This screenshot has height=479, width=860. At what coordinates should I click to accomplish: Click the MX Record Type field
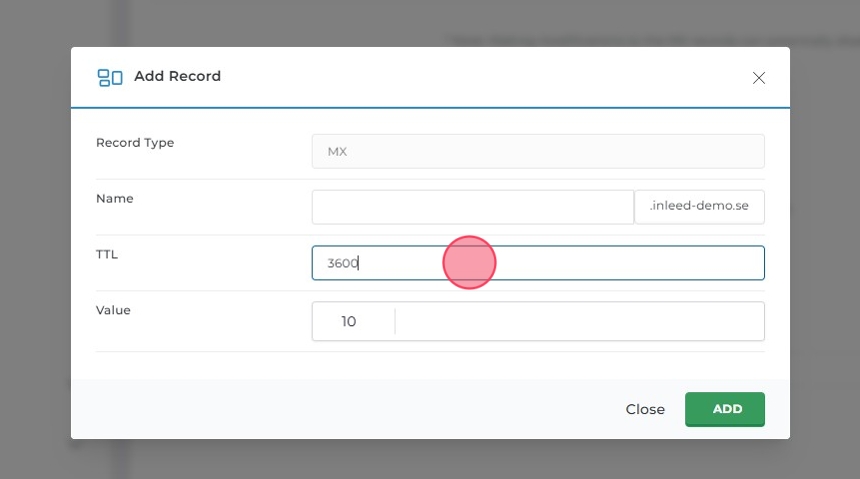click(x=537, y=152)
